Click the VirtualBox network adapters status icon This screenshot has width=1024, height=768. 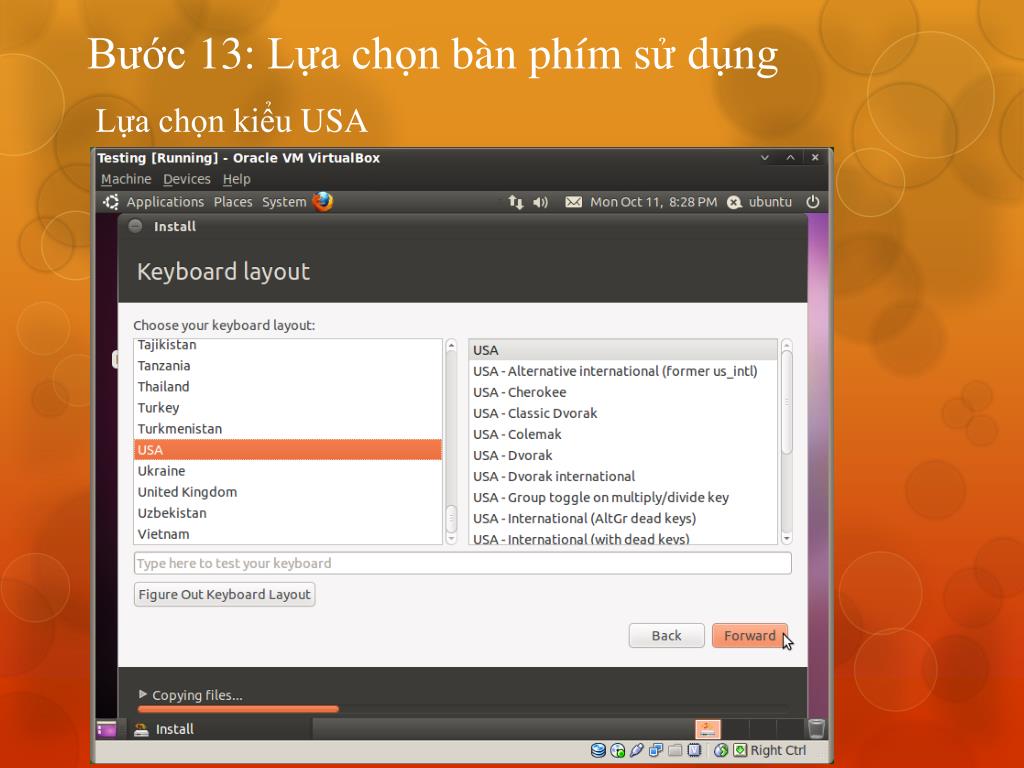(x=656, y=750)
